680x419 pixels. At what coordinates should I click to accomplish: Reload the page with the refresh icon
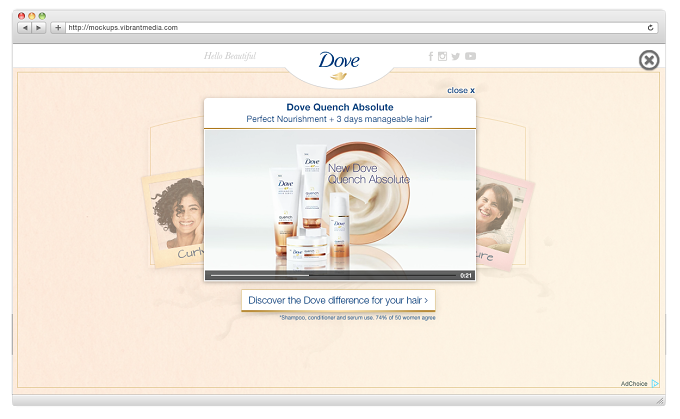[x=650, y=28]
